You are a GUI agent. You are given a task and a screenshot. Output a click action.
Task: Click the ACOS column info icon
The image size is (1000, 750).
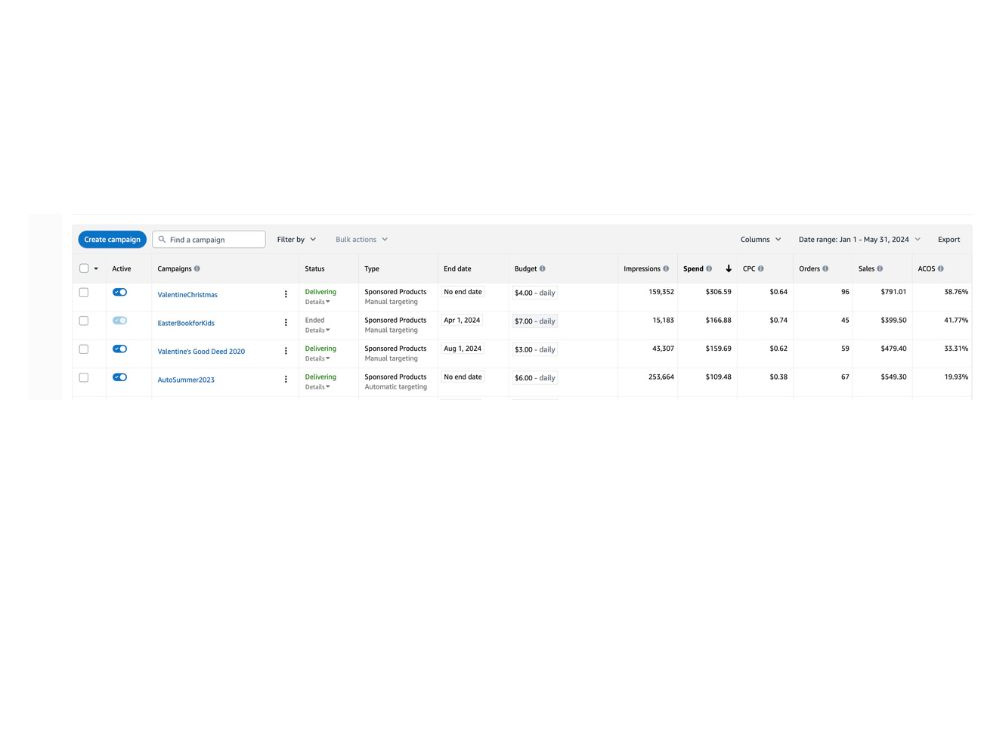pyautogui.click(x=940, y=268)
